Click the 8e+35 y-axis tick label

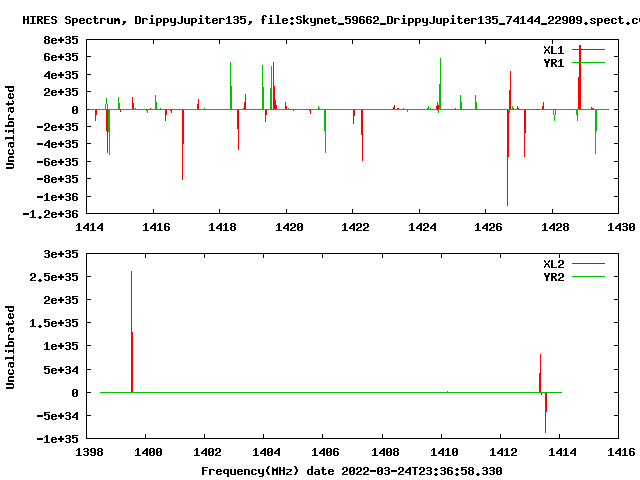tap(61, 40)
